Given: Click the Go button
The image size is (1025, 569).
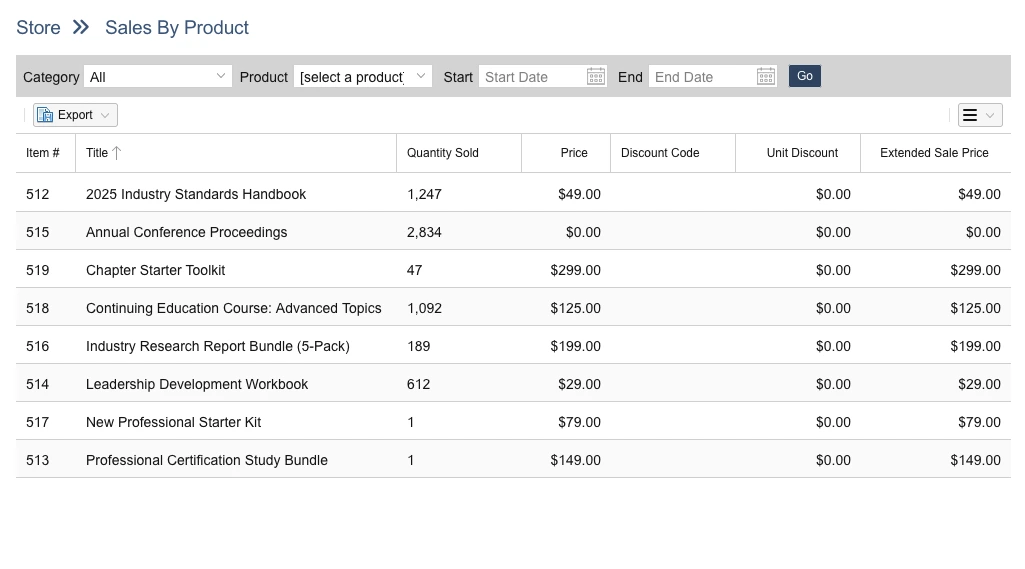Looking at the screenshot, I should click(805, 76).
